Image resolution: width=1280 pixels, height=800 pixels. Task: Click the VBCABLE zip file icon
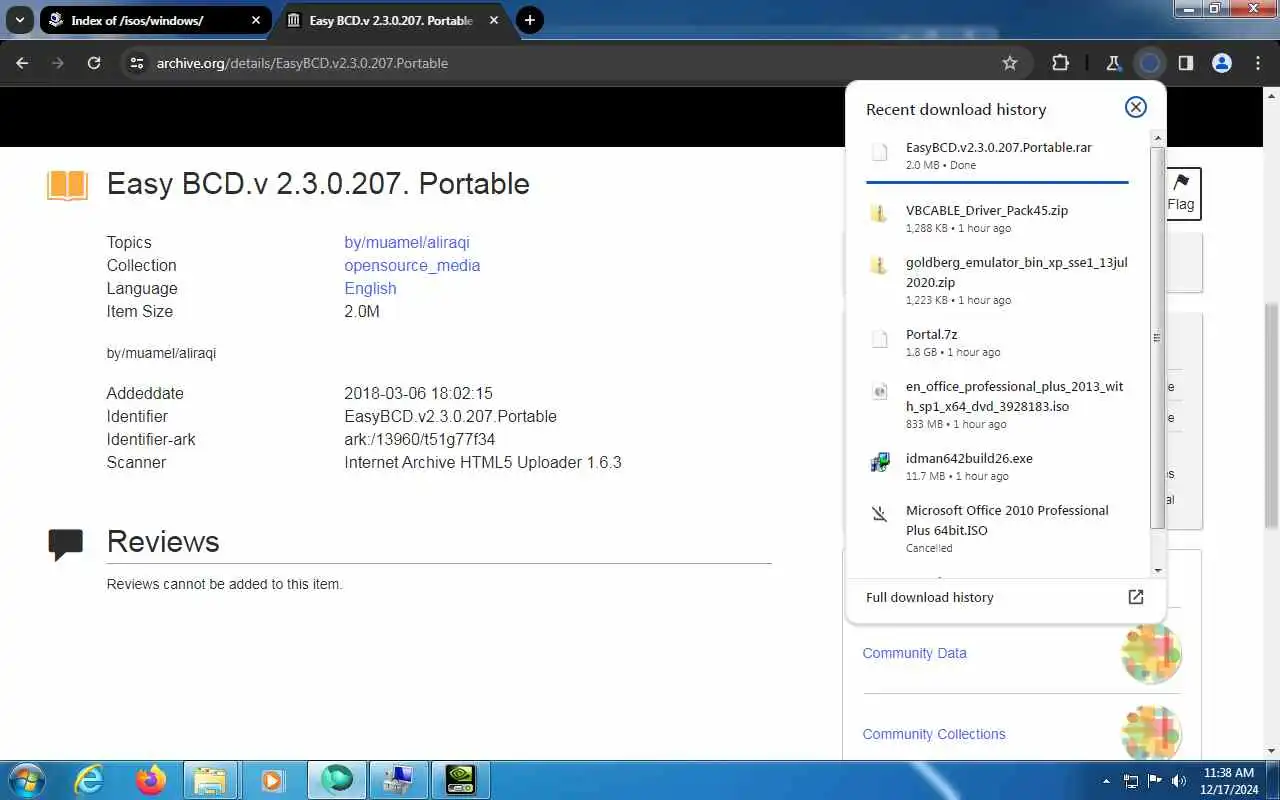(x=879, y=213)
